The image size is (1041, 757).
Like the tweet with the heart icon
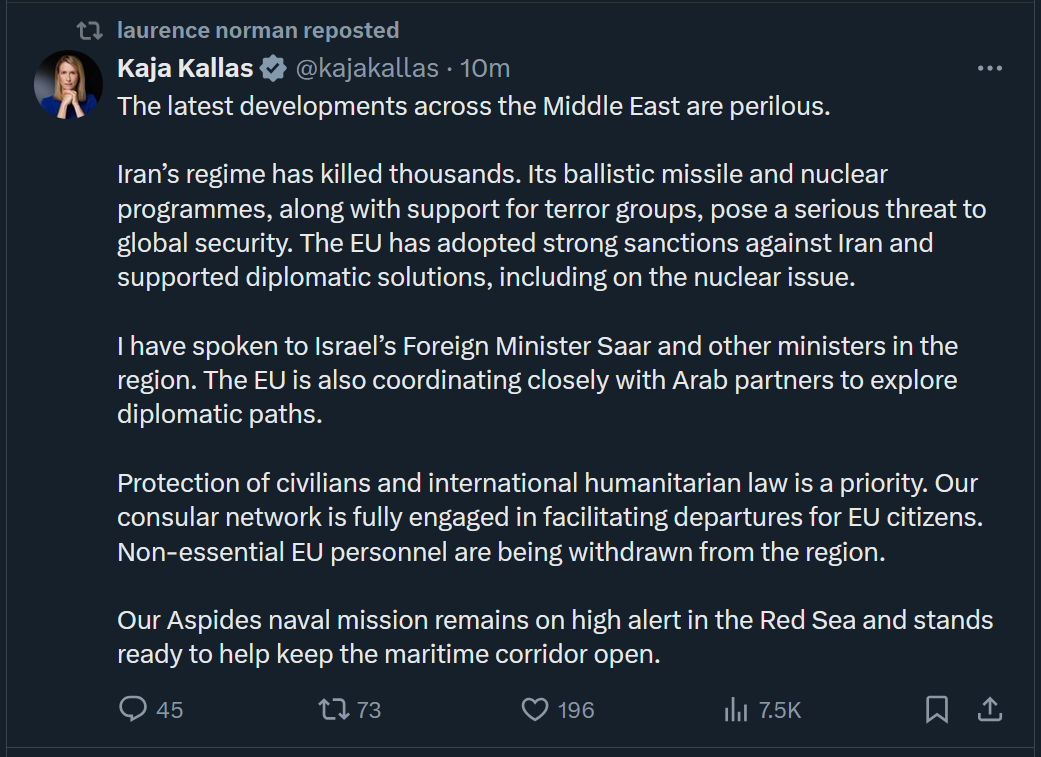(536, 709)
